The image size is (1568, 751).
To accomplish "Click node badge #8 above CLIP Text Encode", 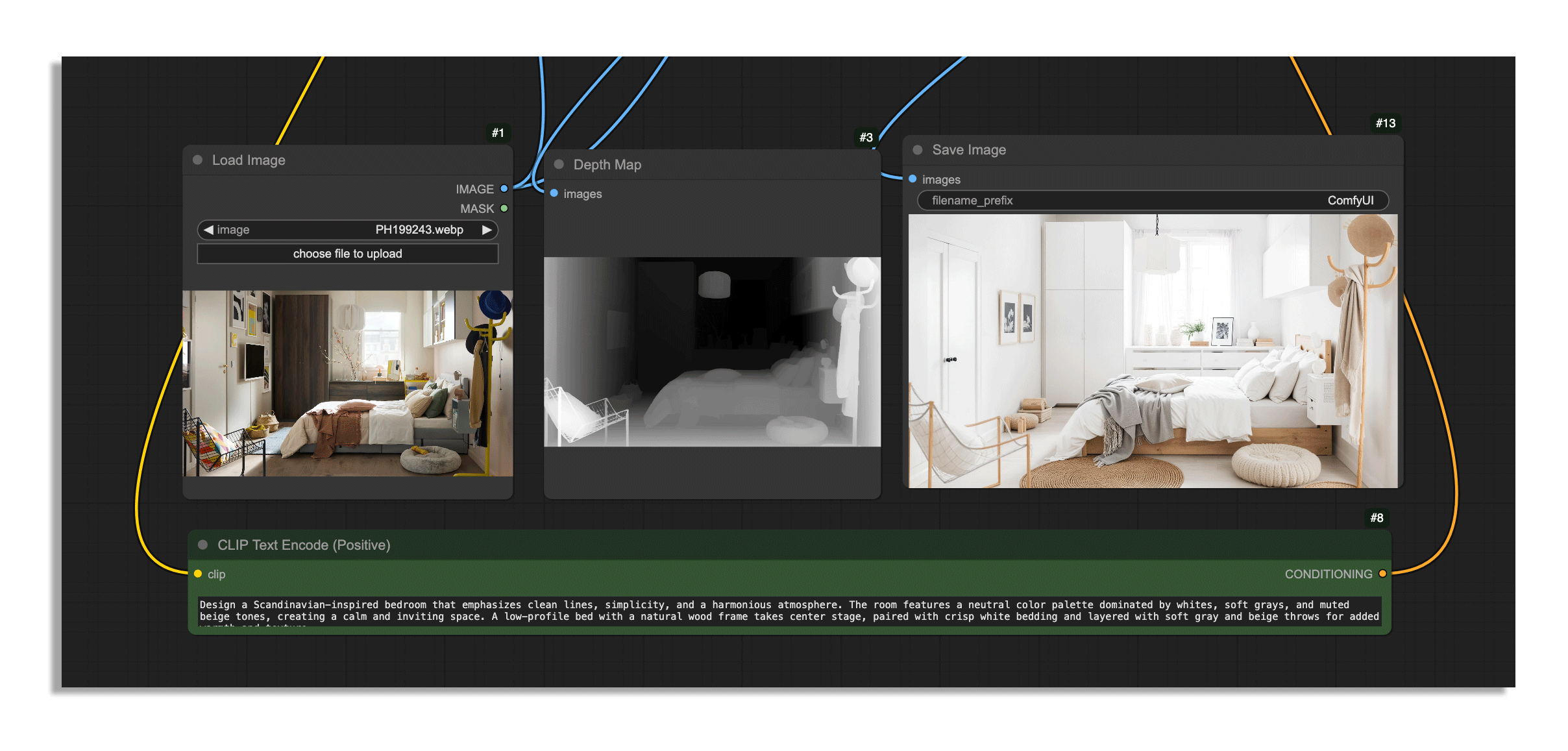I will pyautogui.click(x=1376, y=518).
